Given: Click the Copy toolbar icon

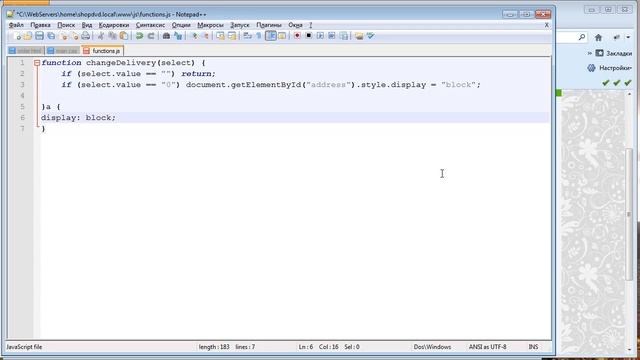Looking at the screenshot, I should tap(112, 36).
